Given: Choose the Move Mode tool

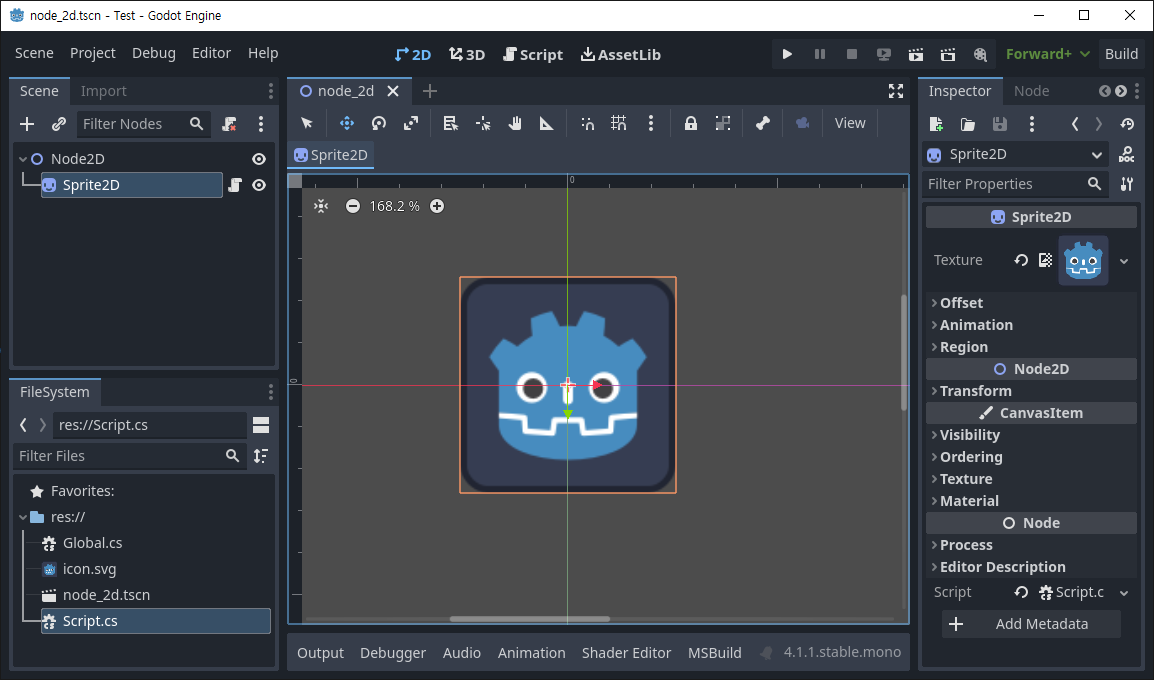Looking at the screenshot, I should point(347,124).
